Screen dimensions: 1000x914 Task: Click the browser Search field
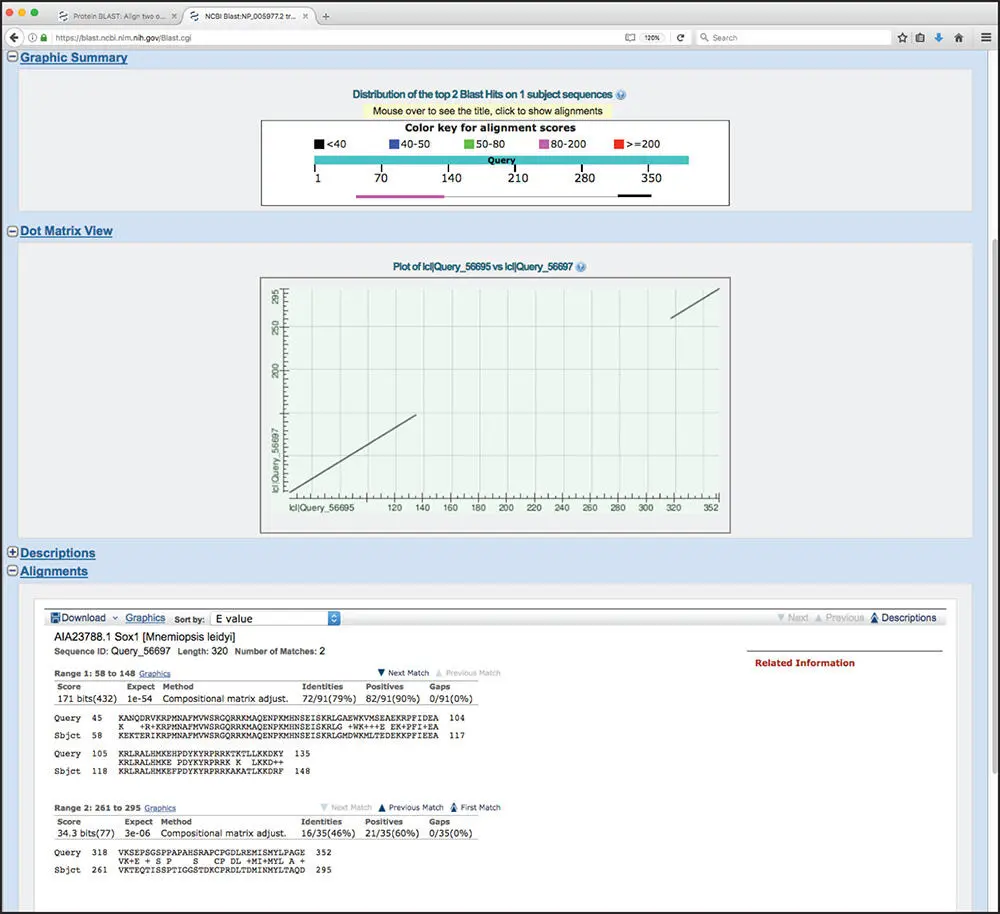[x=794, y=38]
